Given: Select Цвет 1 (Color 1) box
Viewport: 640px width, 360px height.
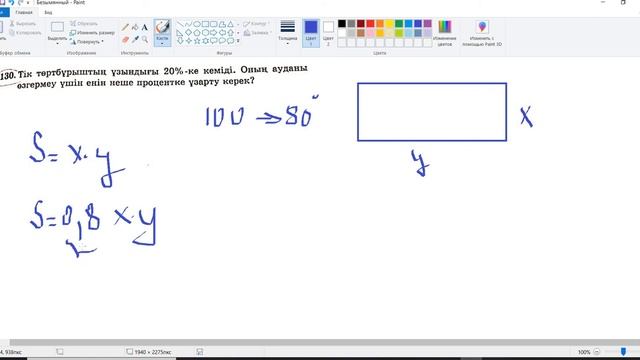Looking at the screenshot, I should 311,33.
